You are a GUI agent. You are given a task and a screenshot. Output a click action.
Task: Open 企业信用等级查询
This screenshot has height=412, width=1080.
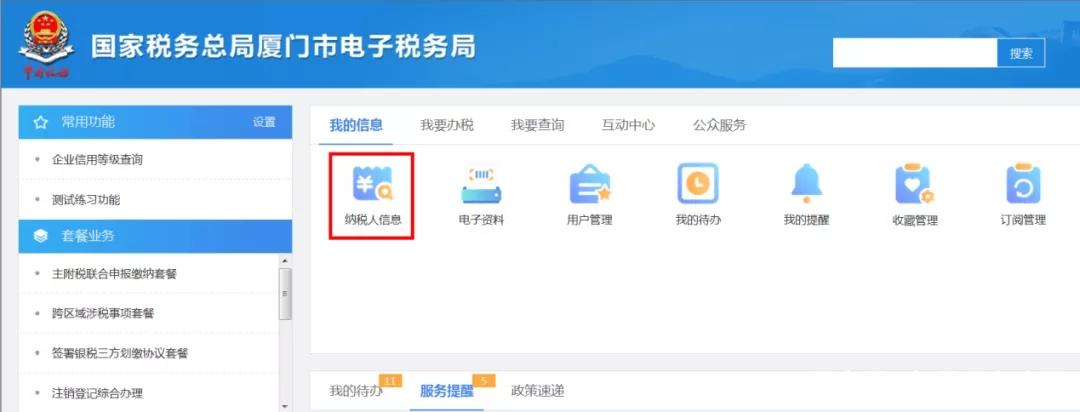[x=97, y=160]
